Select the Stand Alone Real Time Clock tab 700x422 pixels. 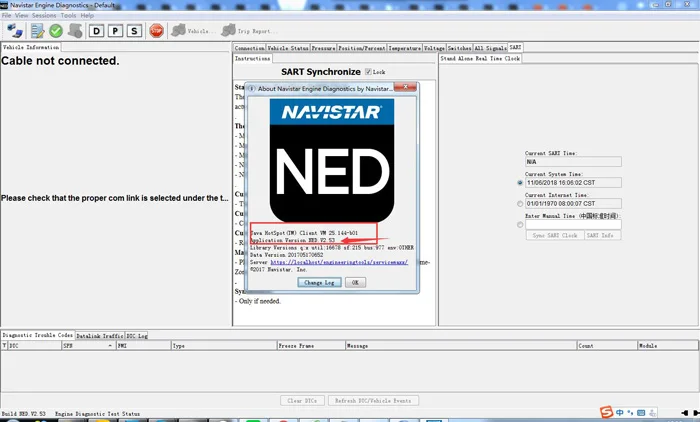tap(480, 58)
